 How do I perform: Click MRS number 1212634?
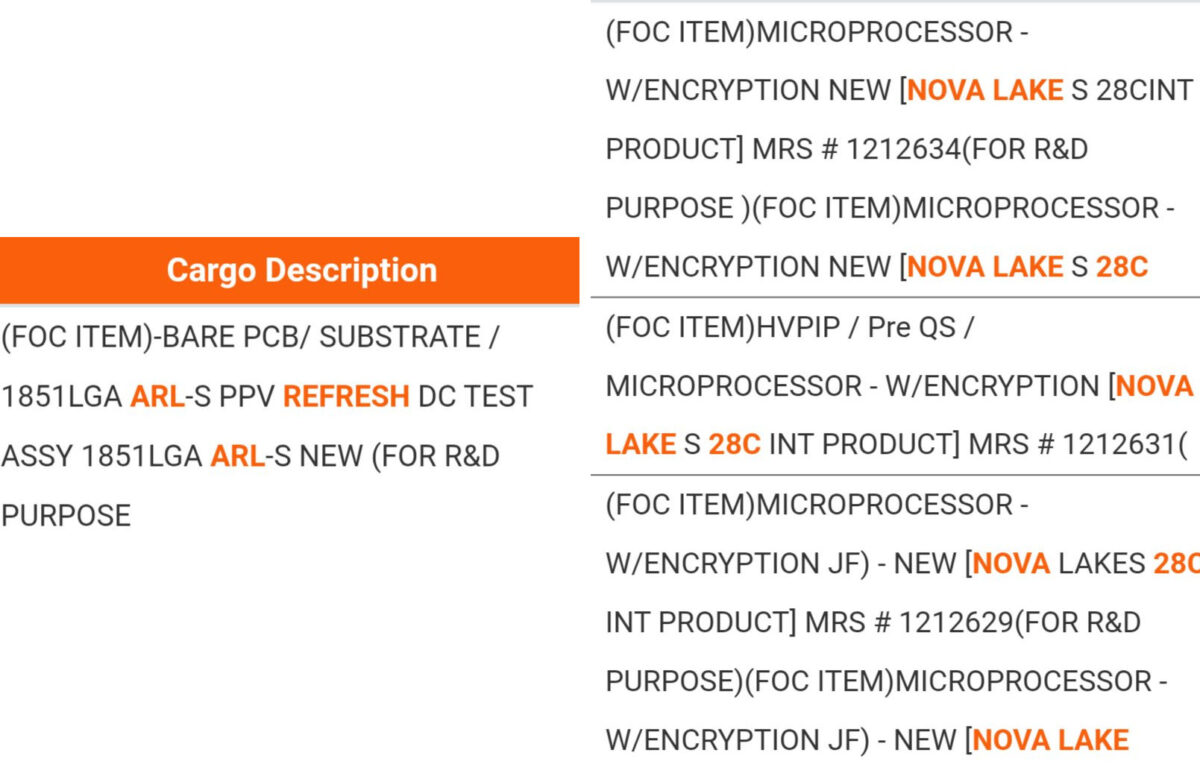(903, 149)
